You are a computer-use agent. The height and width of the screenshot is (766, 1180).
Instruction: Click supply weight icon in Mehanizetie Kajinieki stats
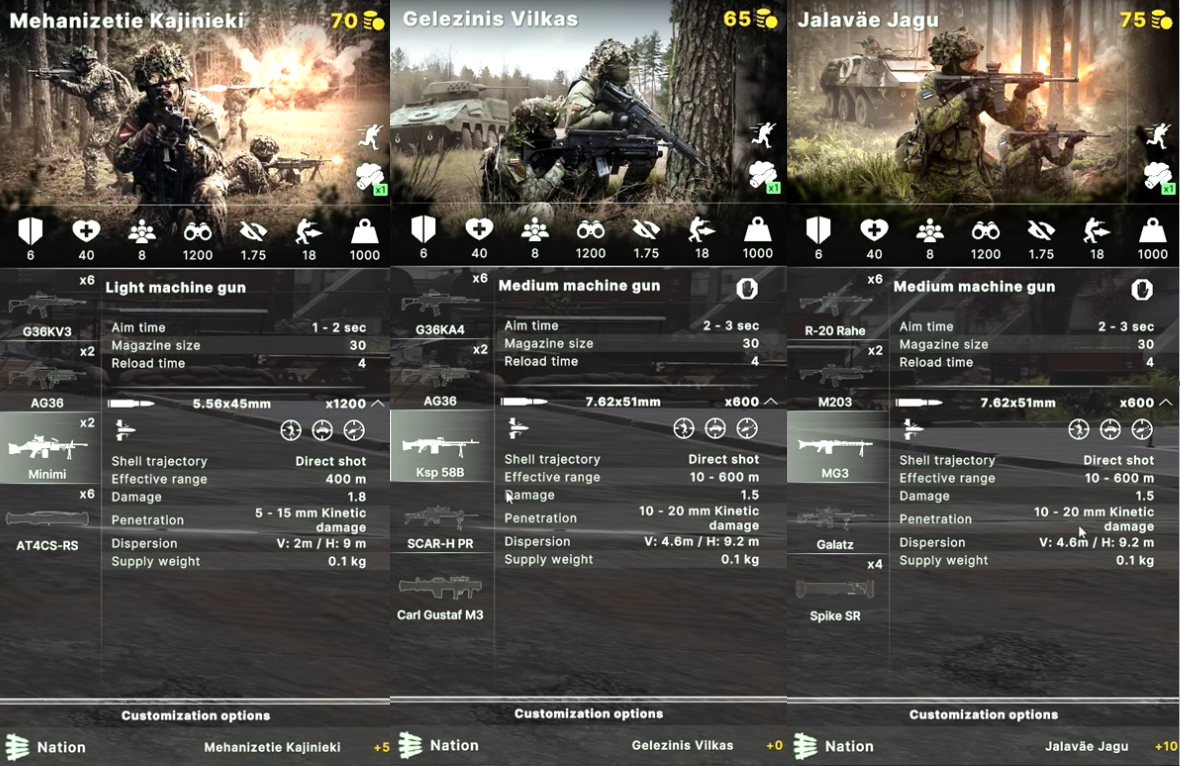pos(364,231)
